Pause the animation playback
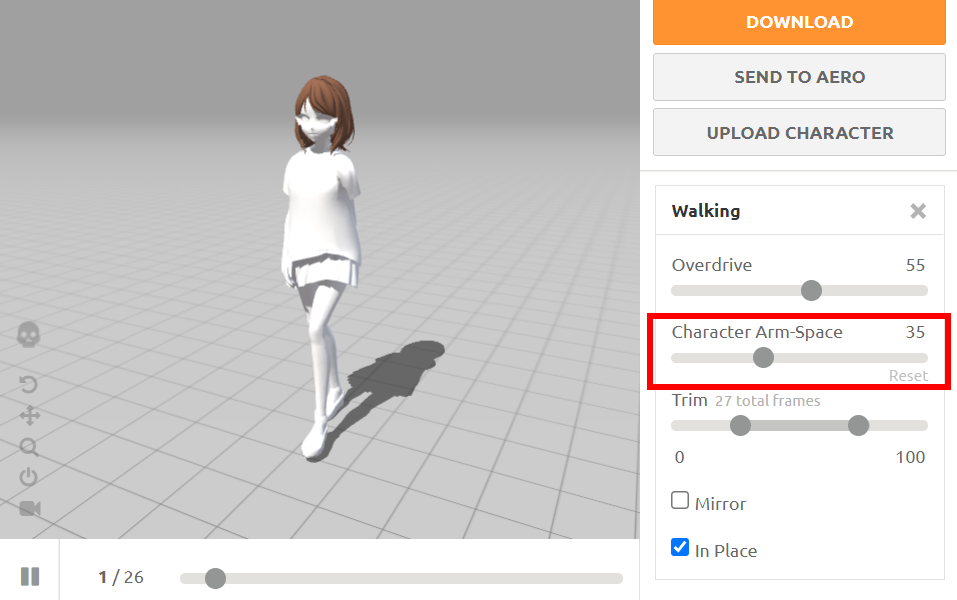 30,576
